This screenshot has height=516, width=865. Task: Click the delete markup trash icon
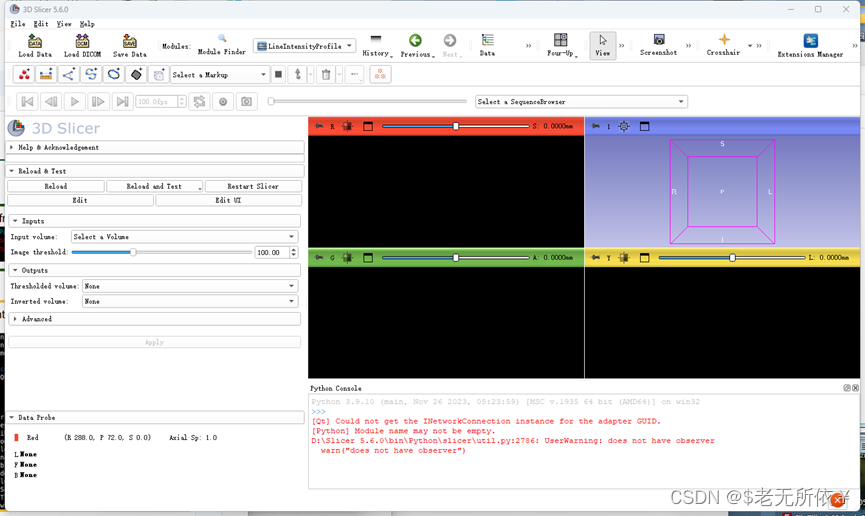click(326, 75)
